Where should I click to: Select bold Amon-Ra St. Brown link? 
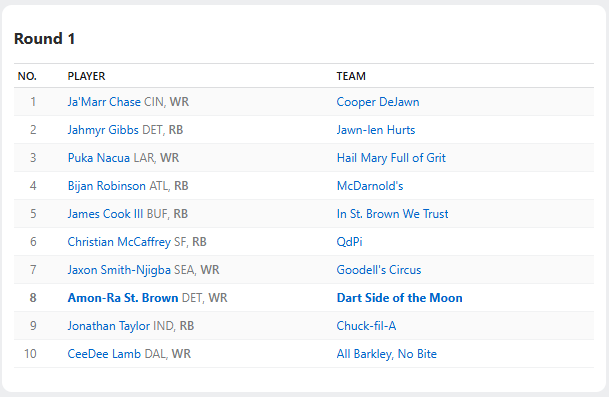[x=123, y=298]
